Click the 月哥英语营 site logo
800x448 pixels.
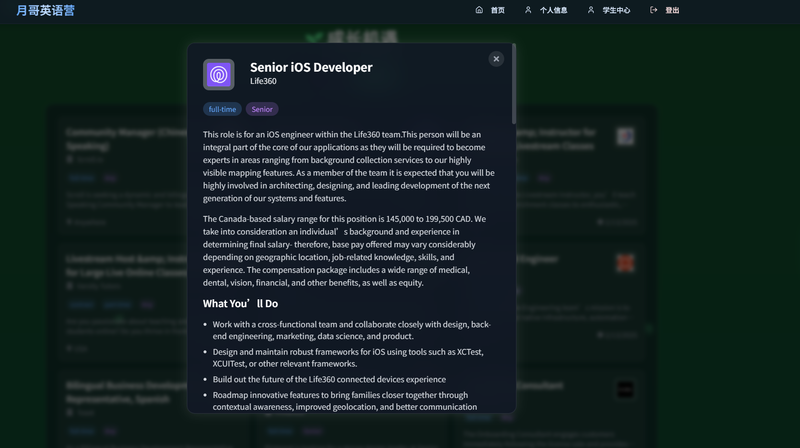[x=45, y=10]
